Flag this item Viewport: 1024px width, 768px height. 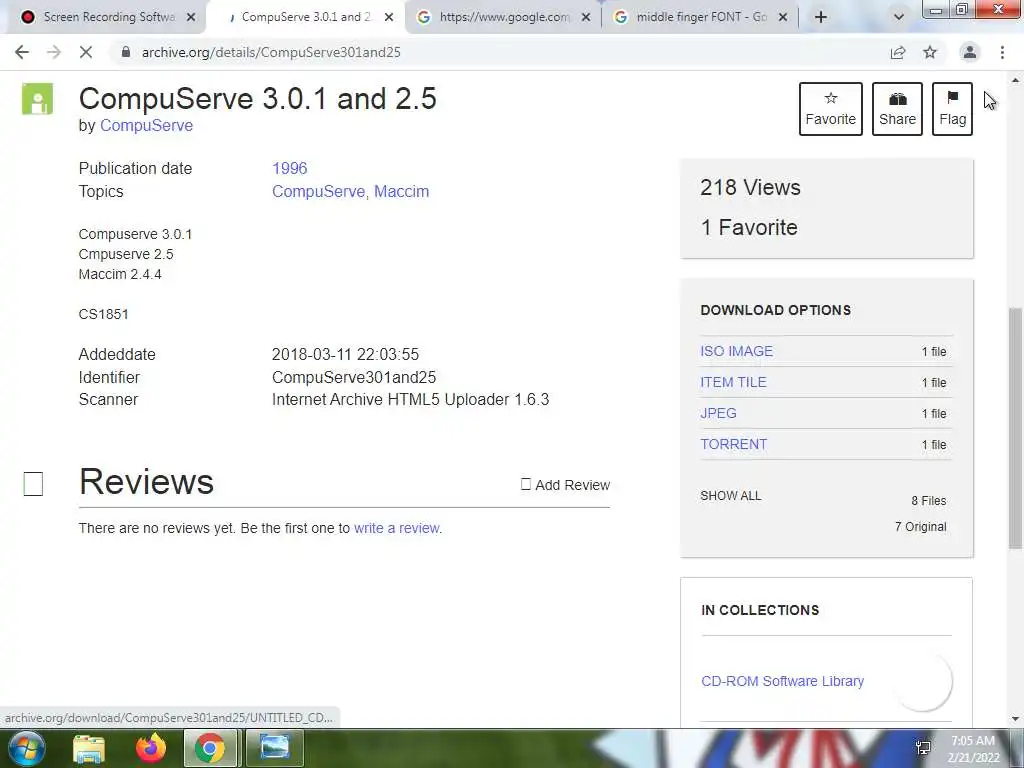click(952, 108)
